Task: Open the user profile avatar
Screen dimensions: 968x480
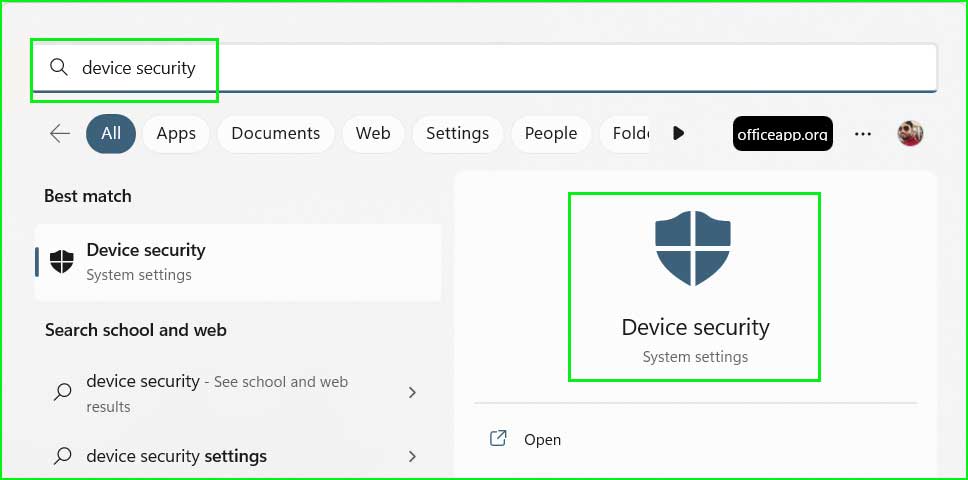Action: click(910, 133)
